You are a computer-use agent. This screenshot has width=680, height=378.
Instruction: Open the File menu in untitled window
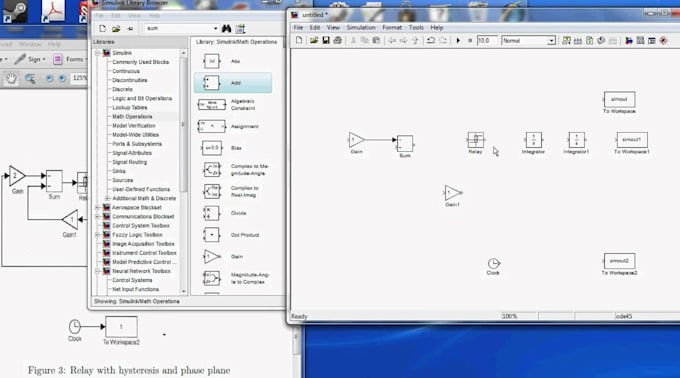[x=298, y=27]
